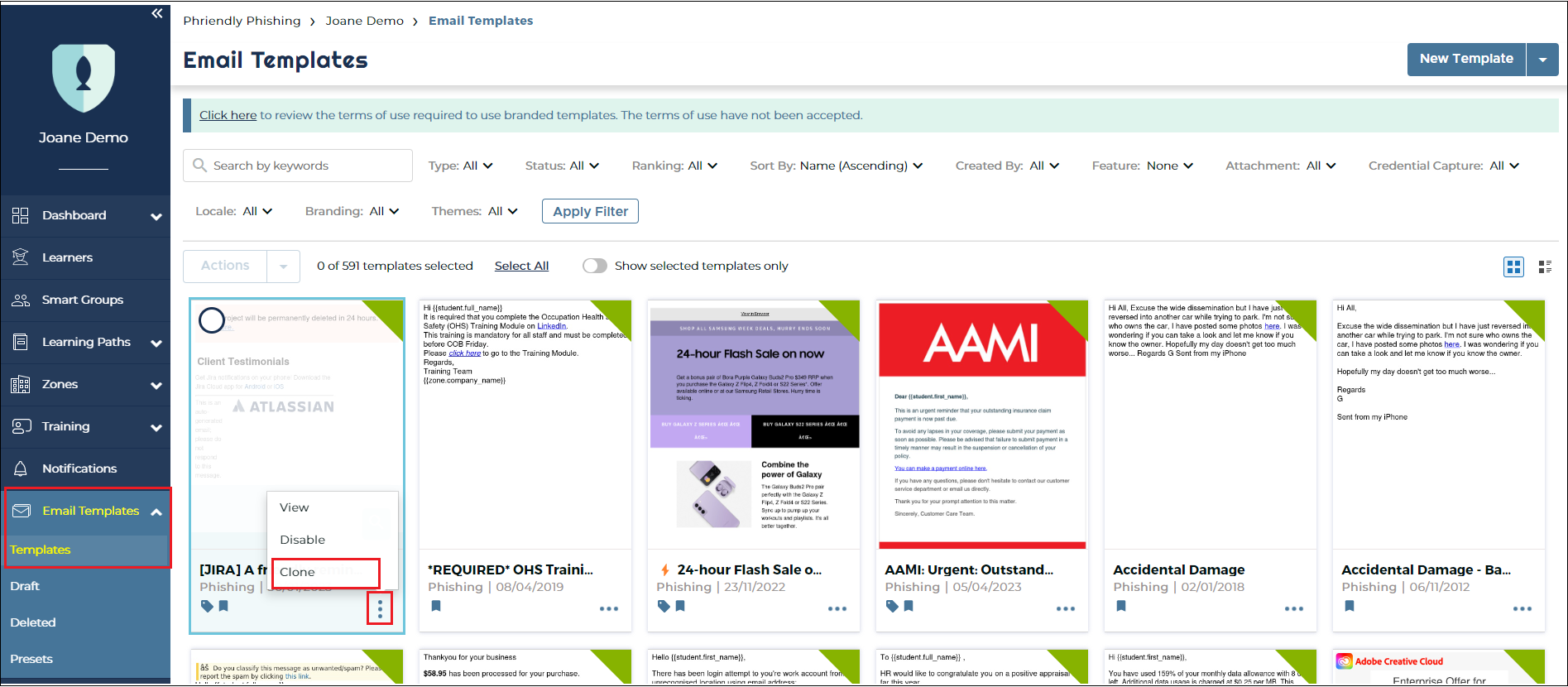The image size is (1568, 687).
Task: Choose Disable in context menu
Action: [302, 540]
